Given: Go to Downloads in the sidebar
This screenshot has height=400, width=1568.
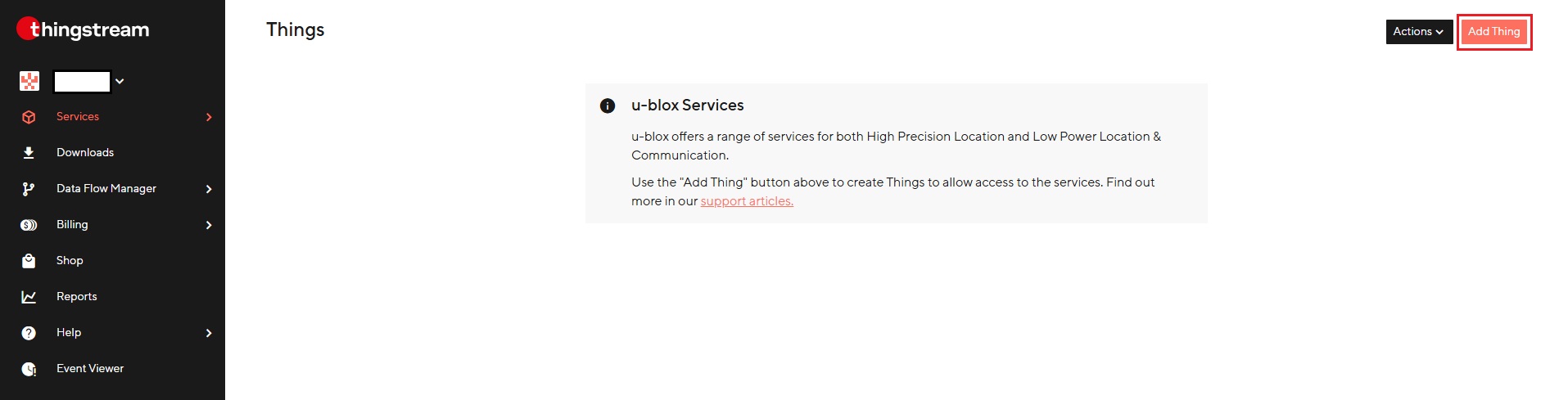Looking at the screenshot, I should [x=85, y=153].
